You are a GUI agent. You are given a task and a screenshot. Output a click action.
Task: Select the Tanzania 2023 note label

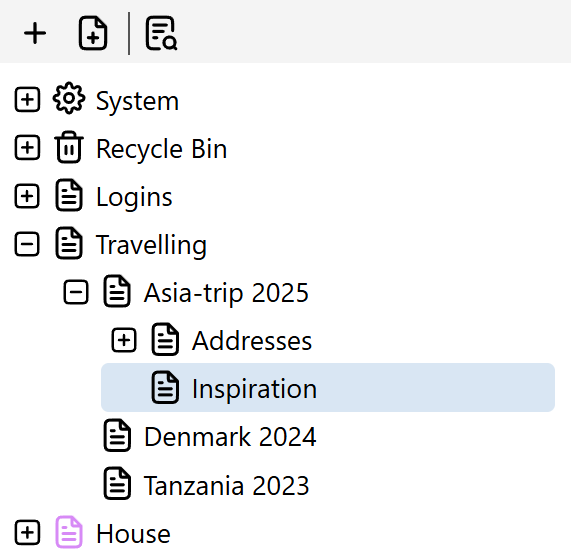[x=227, y=485]
